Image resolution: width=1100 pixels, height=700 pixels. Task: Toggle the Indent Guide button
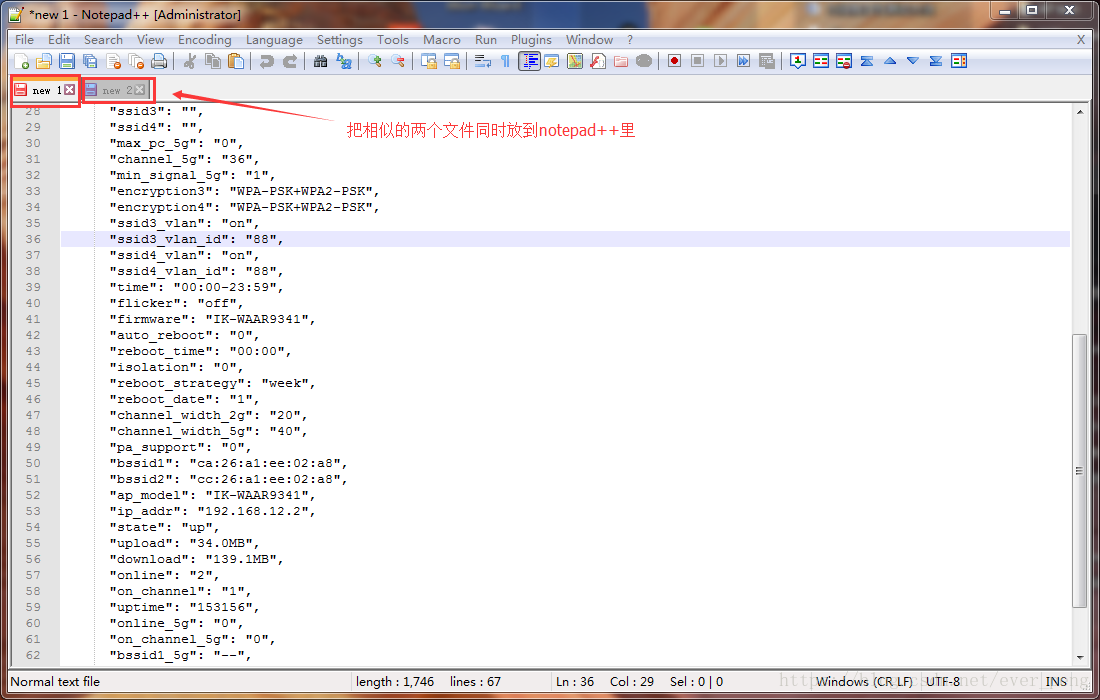529,61
